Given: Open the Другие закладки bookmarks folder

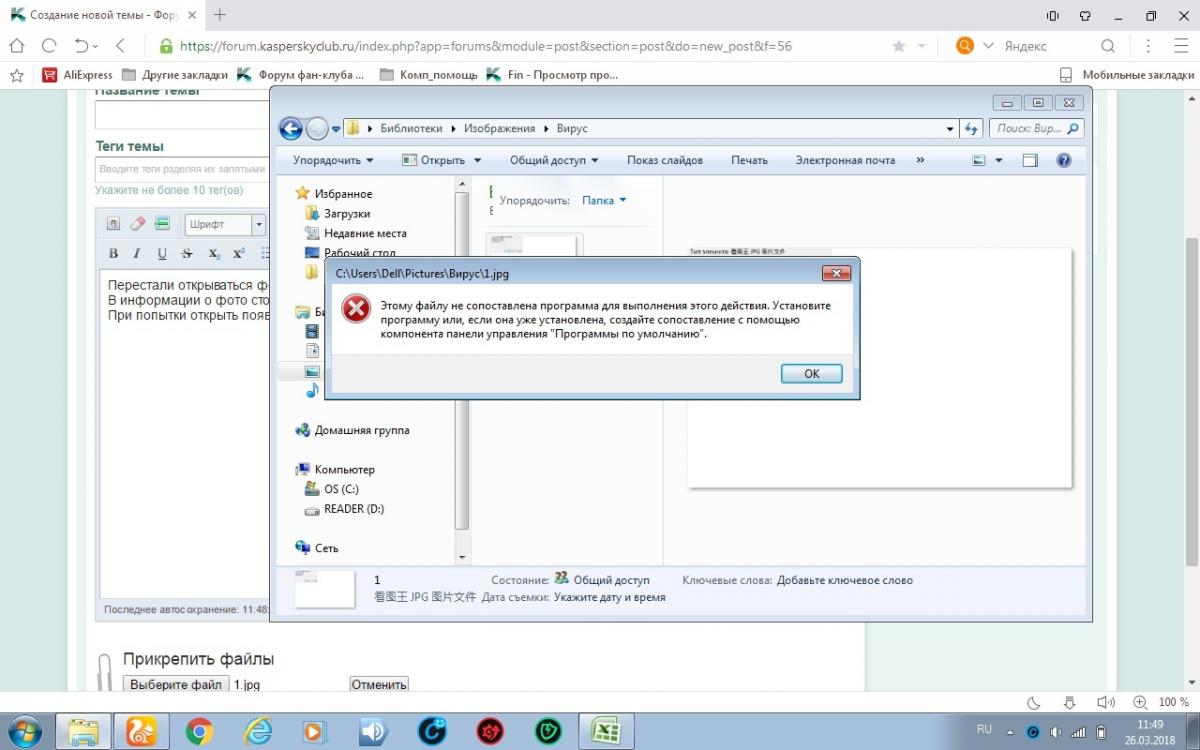Looking at the screenshot, I should 174,75.
